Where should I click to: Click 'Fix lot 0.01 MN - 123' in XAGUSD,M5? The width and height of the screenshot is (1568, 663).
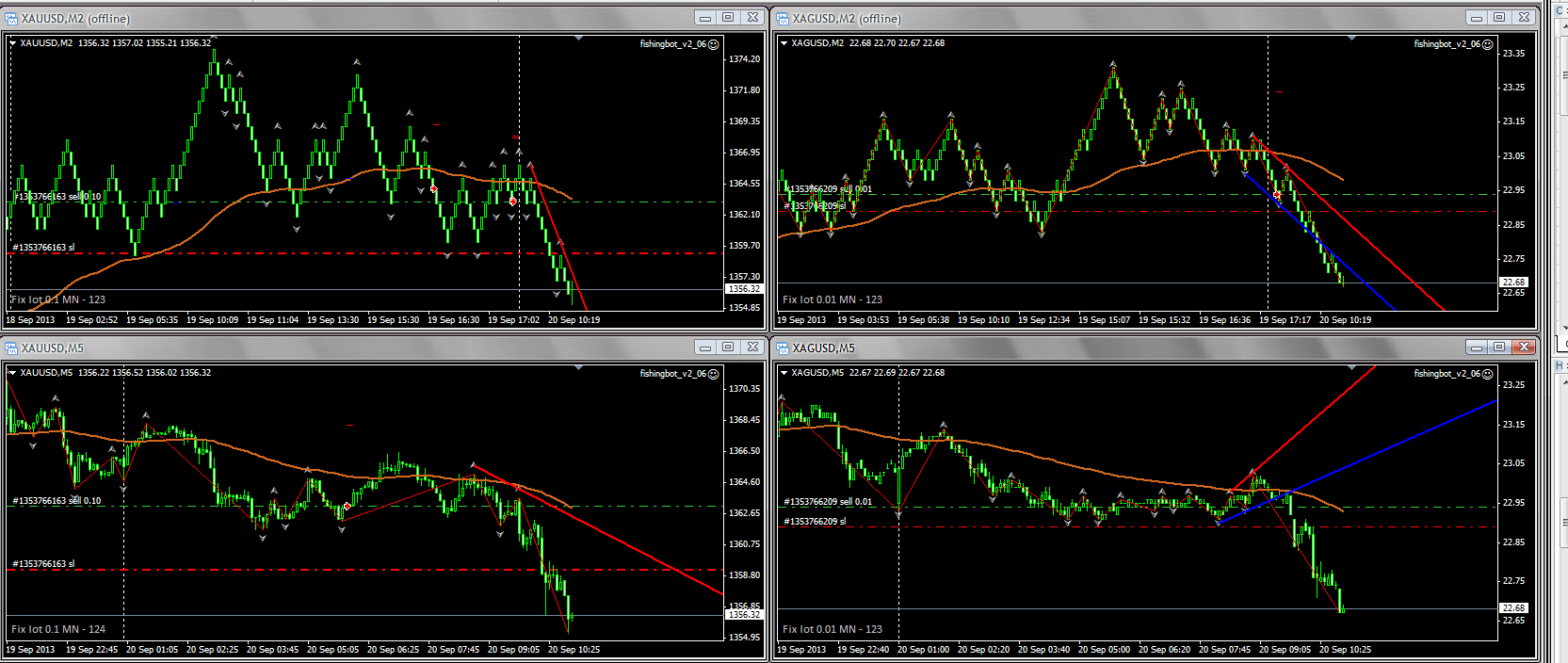click(832, 629)
